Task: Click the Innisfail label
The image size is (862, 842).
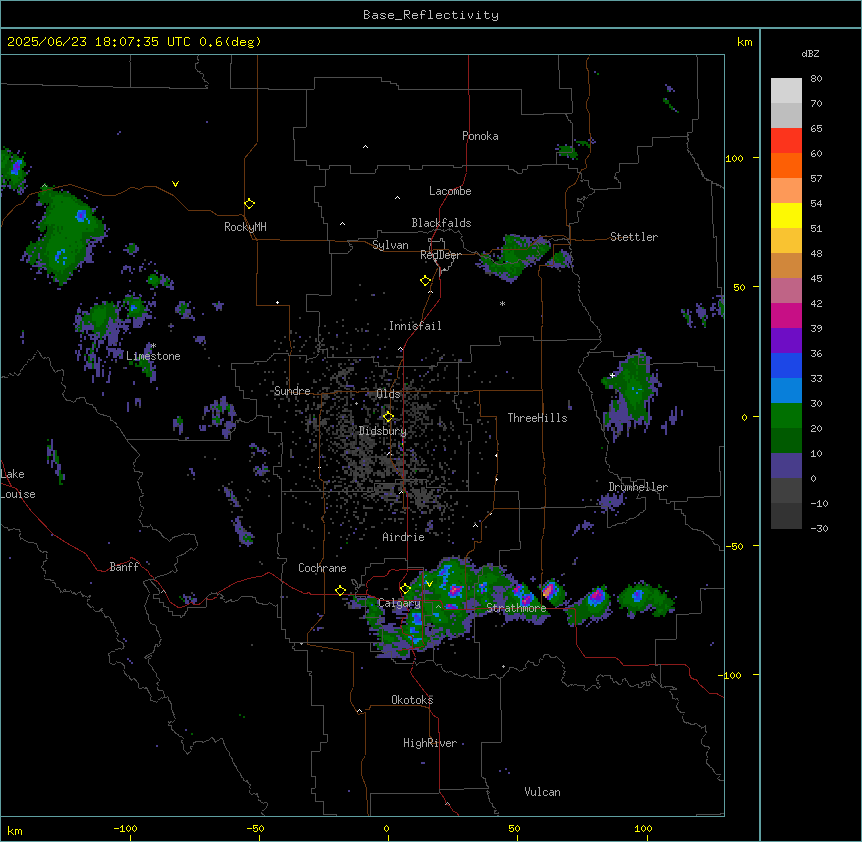Action: (x=415, y=326)
